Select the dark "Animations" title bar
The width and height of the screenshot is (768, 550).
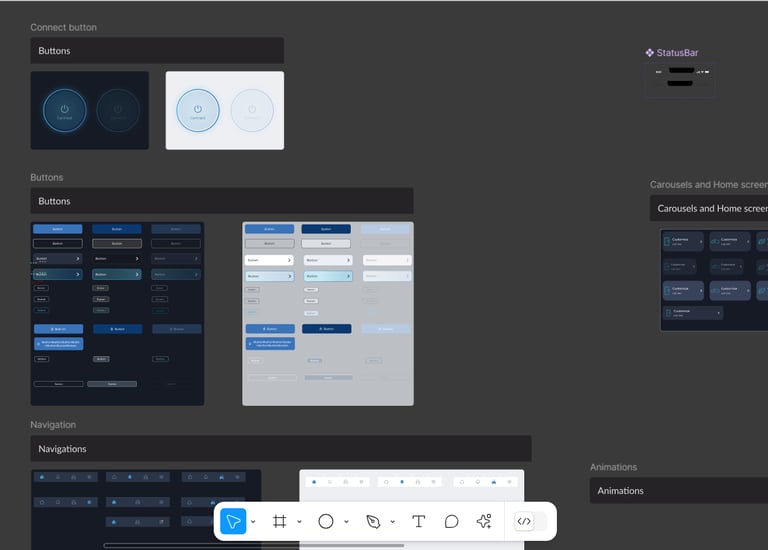[x=679, y=491]
